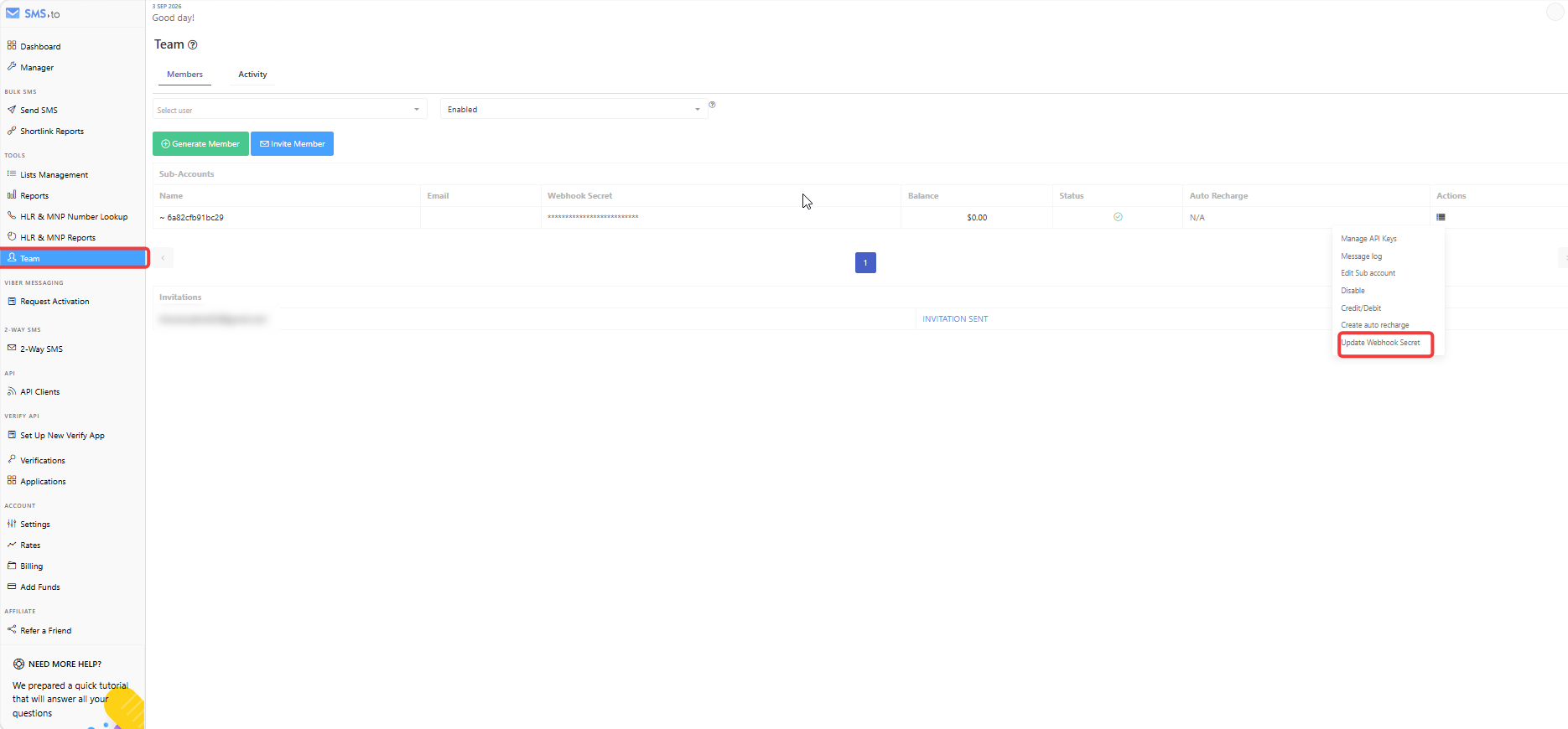This screenshot has height=729, width=1568.
Task: Click the Generate Member button
Action: click(200, 144)
